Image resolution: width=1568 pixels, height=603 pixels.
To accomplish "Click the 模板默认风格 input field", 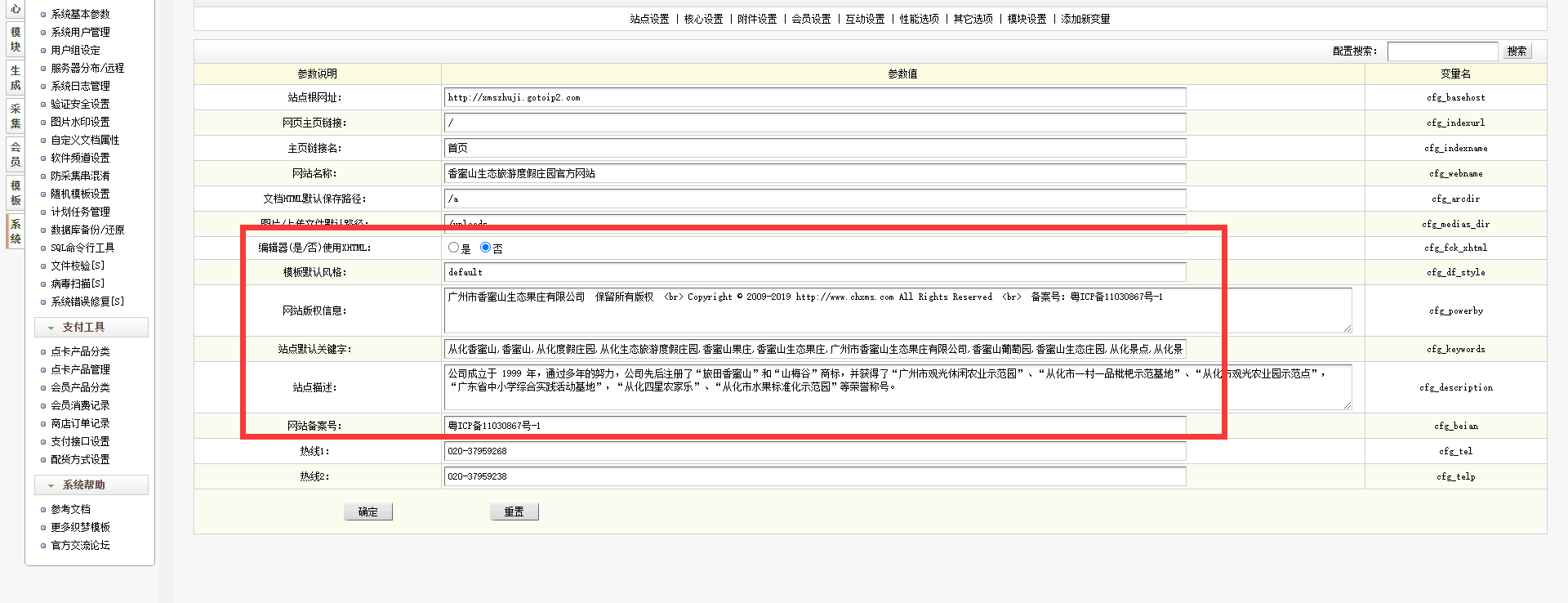I will pyautogui.click(x=815, y=272).
